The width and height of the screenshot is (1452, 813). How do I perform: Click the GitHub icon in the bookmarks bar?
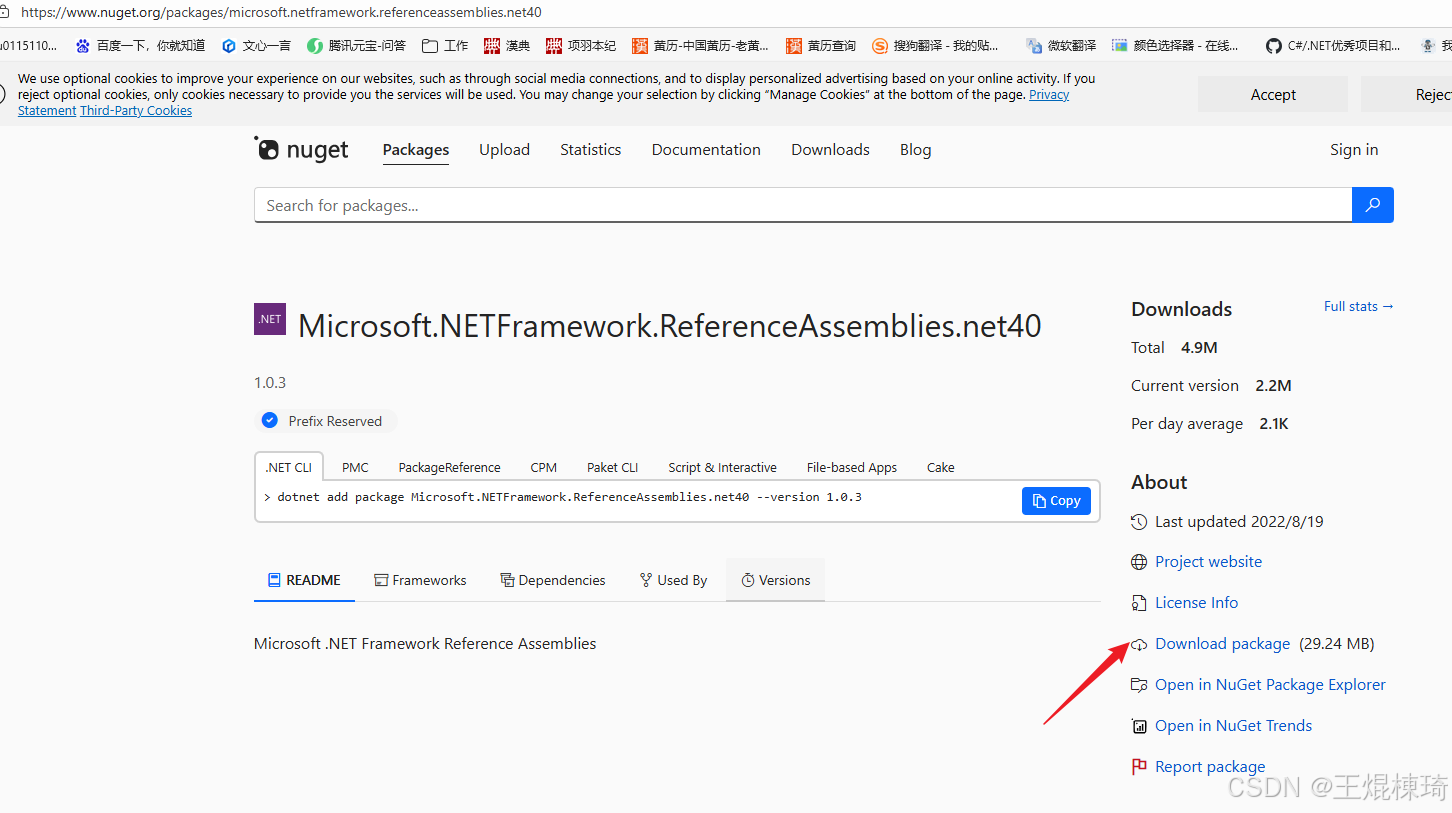1274,44
